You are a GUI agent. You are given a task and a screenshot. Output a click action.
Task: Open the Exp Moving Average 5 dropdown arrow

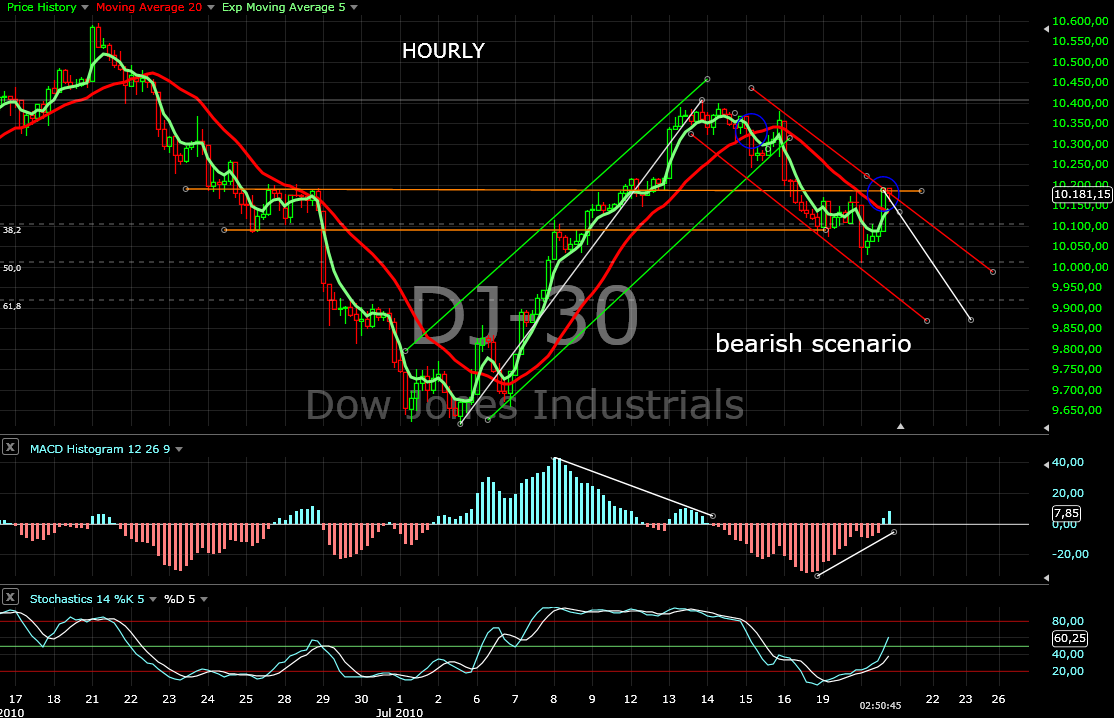click(x=354, y=8)
